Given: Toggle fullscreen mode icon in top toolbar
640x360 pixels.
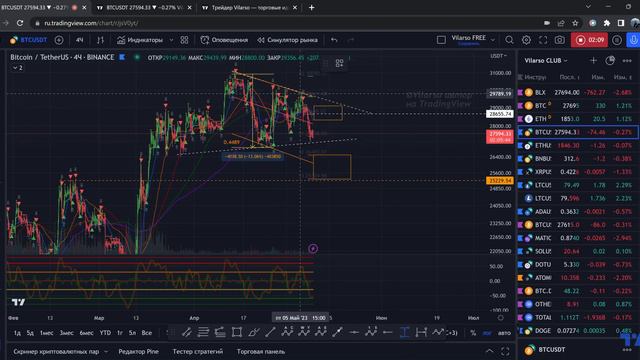Looking at the screenshot, I should tap(543, 40).
